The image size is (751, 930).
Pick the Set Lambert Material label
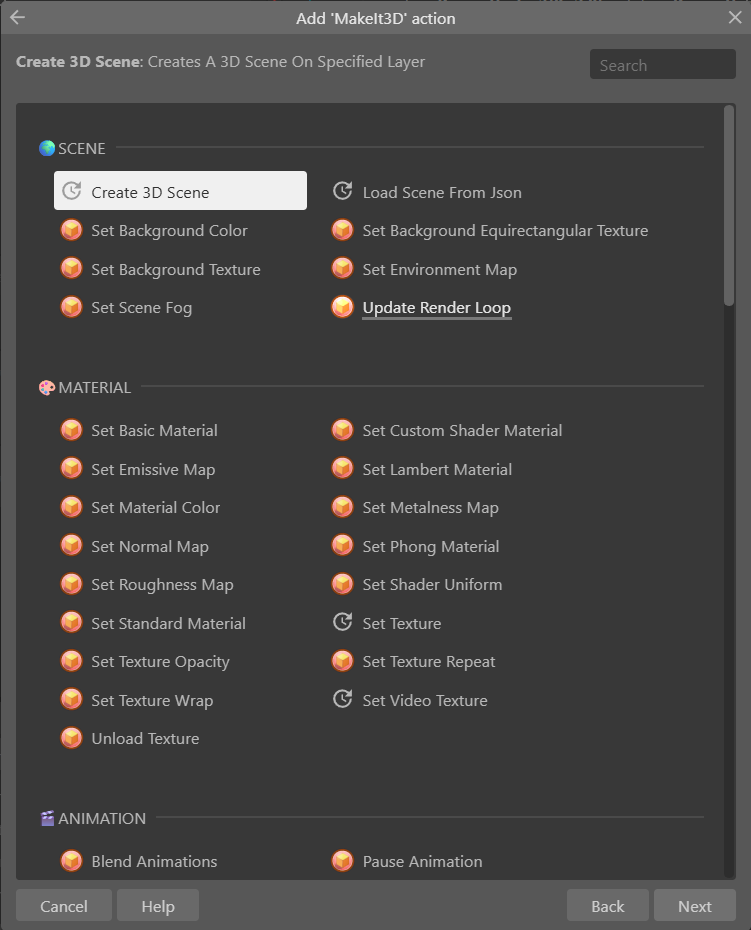[x=437, y=470]
